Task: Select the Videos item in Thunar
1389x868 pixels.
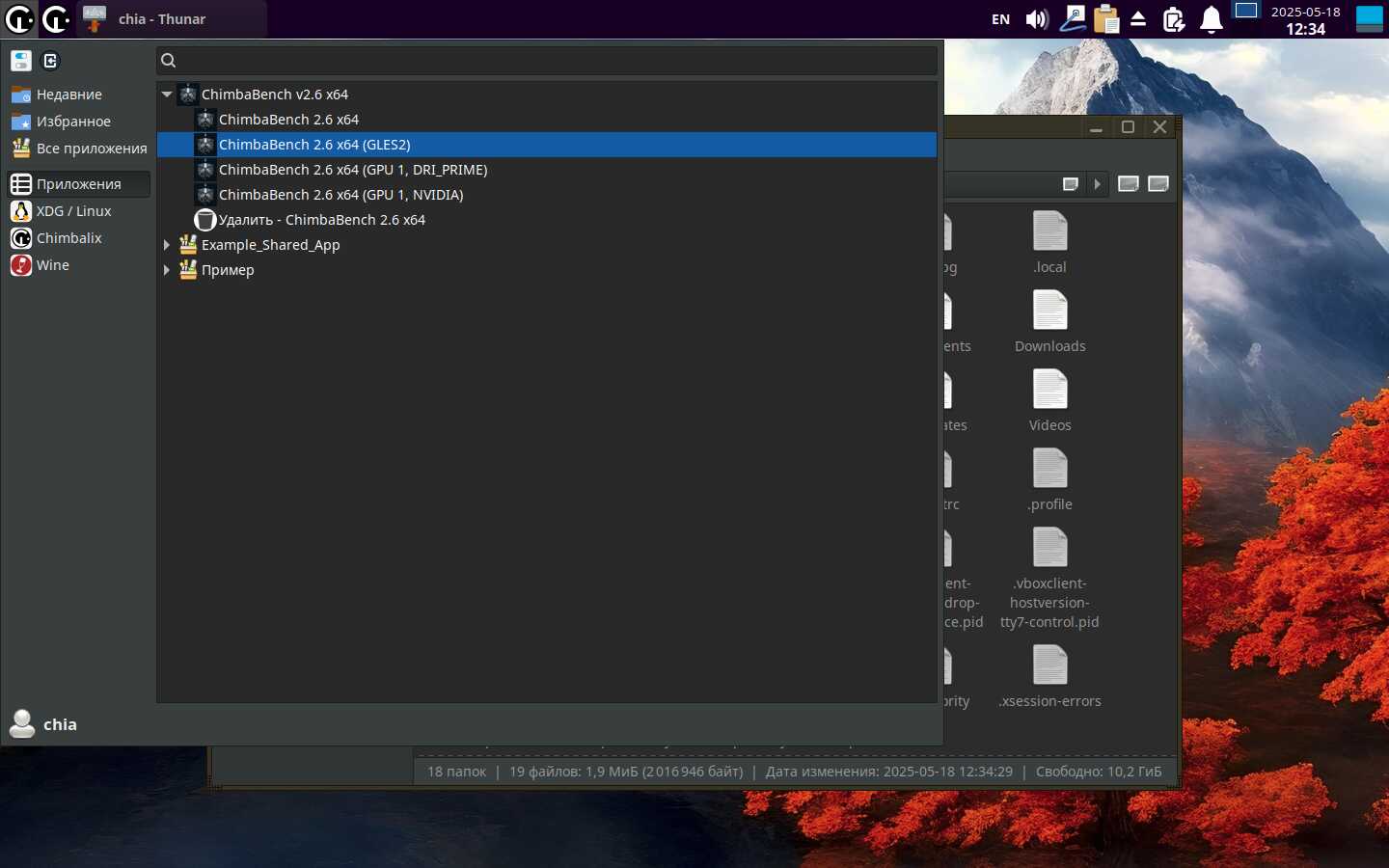Action: (x=1050, y=401)
